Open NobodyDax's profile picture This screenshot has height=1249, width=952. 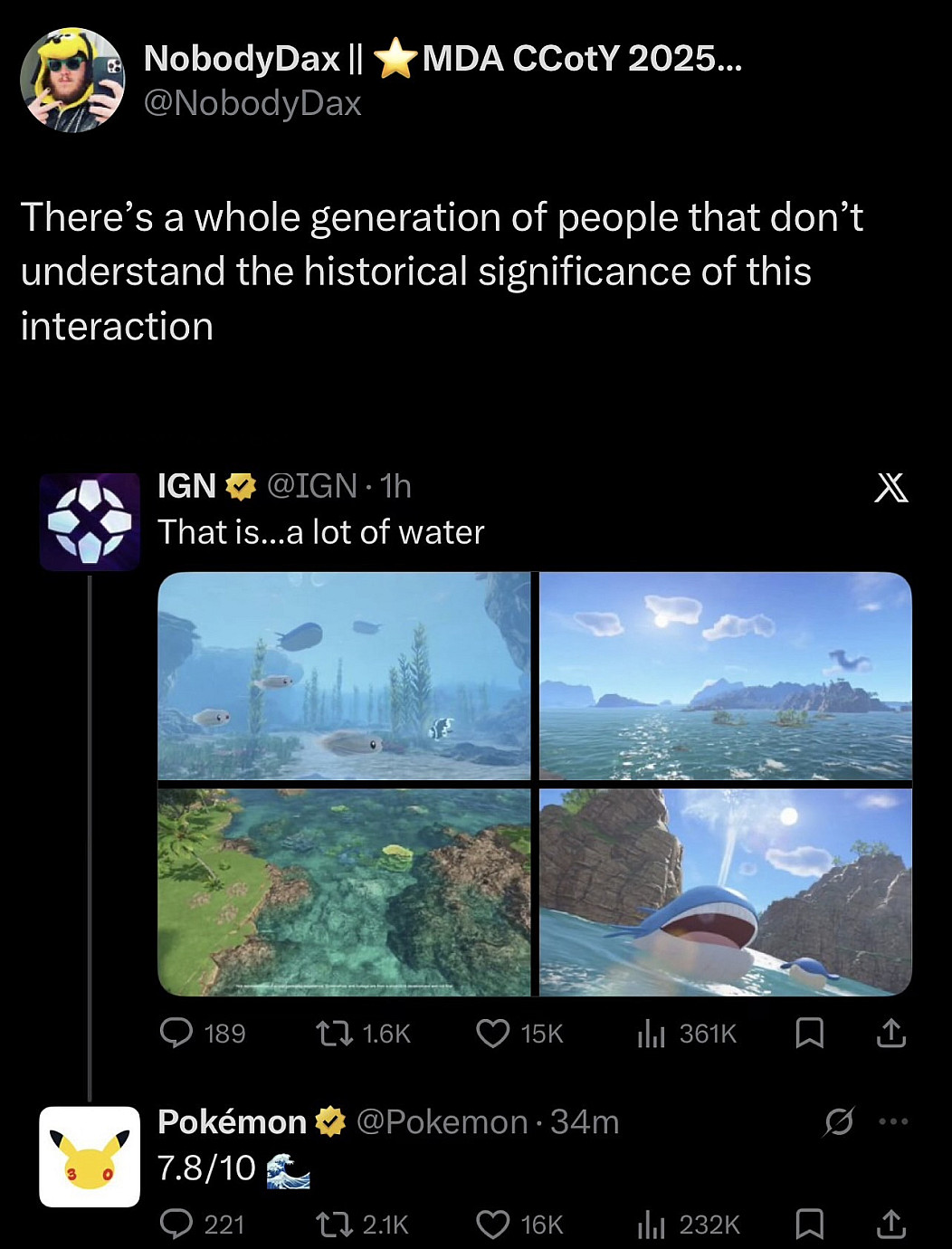coord(72,81)
